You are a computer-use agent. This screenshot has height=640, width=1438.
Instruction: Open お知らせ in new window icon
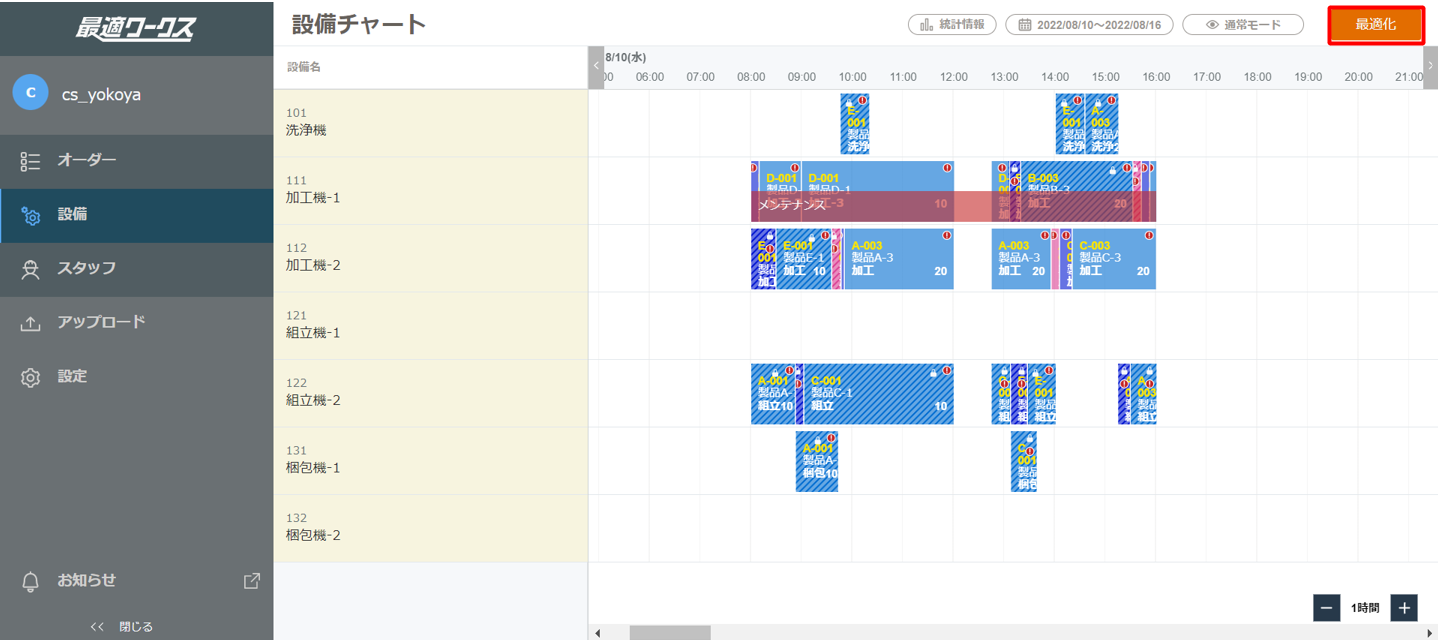click(252, 580)
